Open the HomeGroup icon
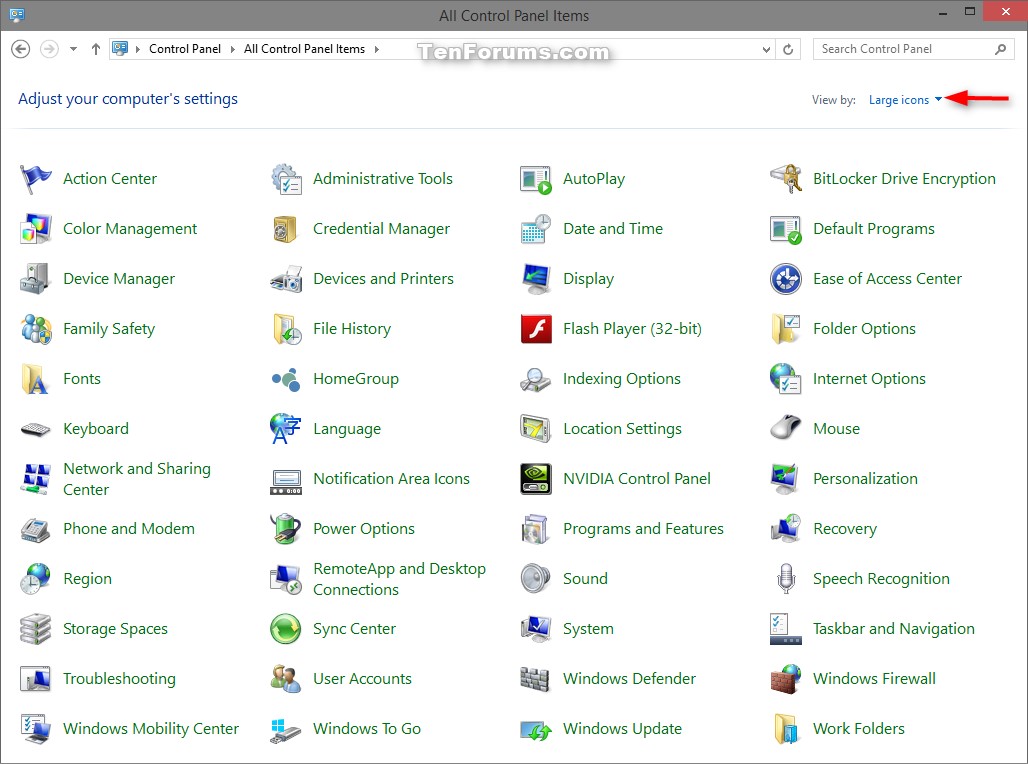Viewport: 1028px width, 764px height. click(286, 379)
